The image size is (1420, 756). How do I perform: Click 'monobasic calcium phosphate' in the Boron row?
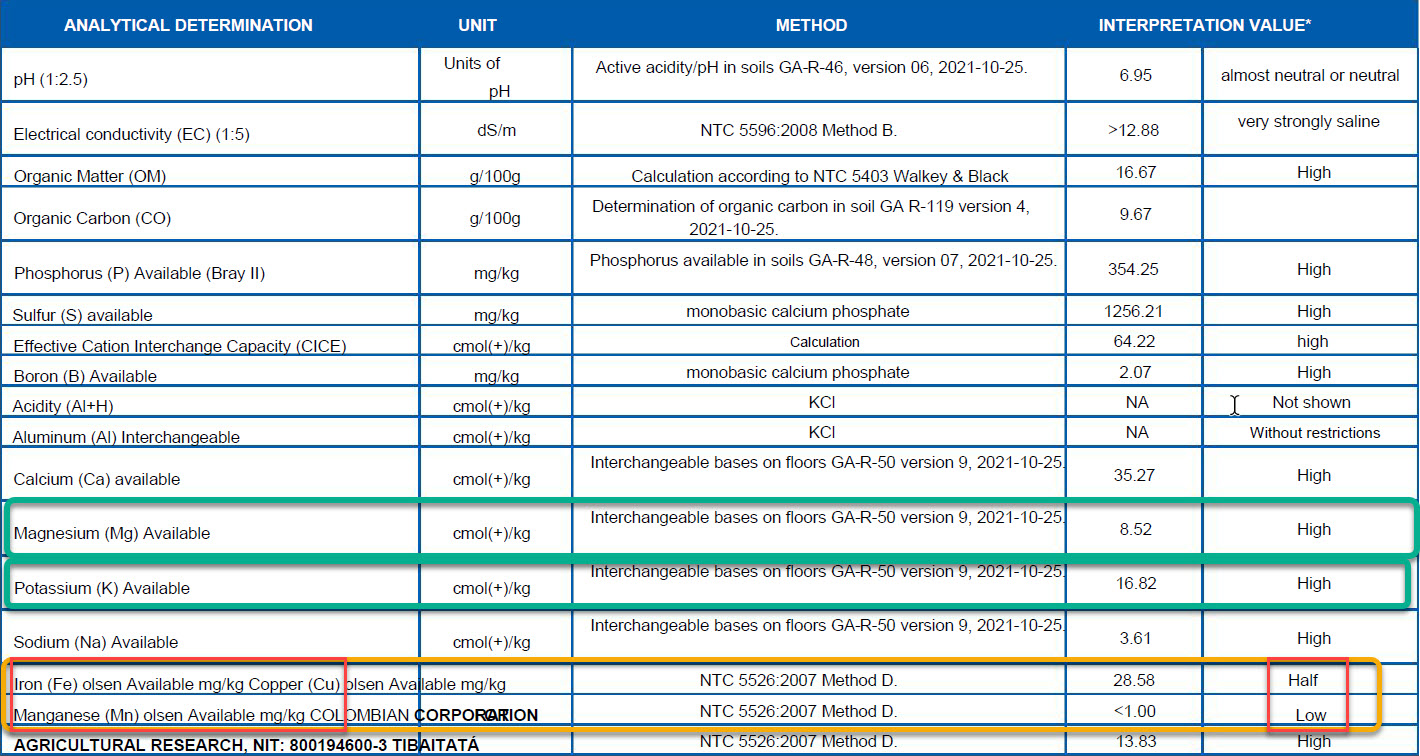coord(798,372)
